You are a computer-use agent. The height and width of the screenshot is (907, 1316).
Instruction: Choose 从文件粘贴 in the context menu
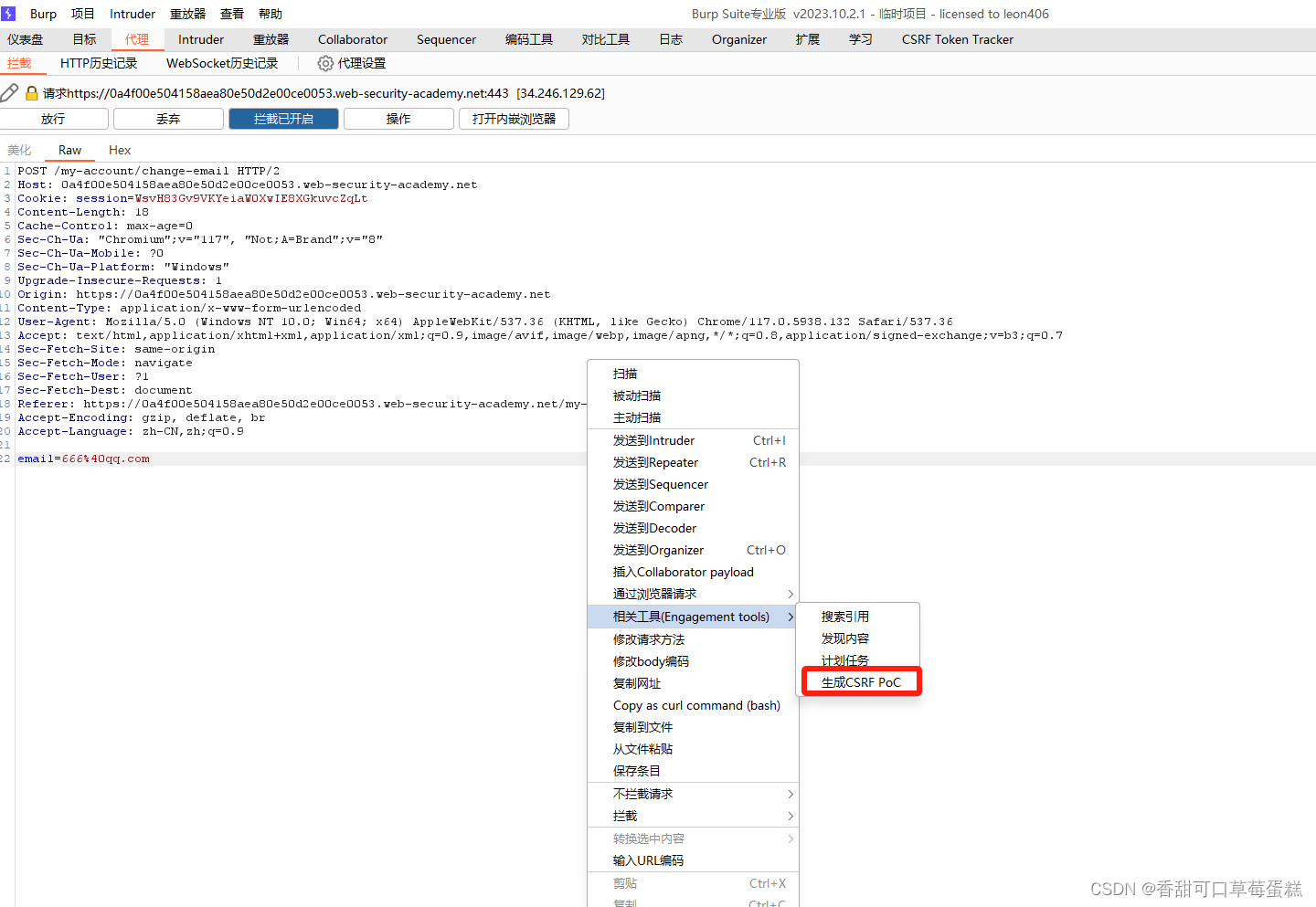pyautogui.click(x=693, y=749)
